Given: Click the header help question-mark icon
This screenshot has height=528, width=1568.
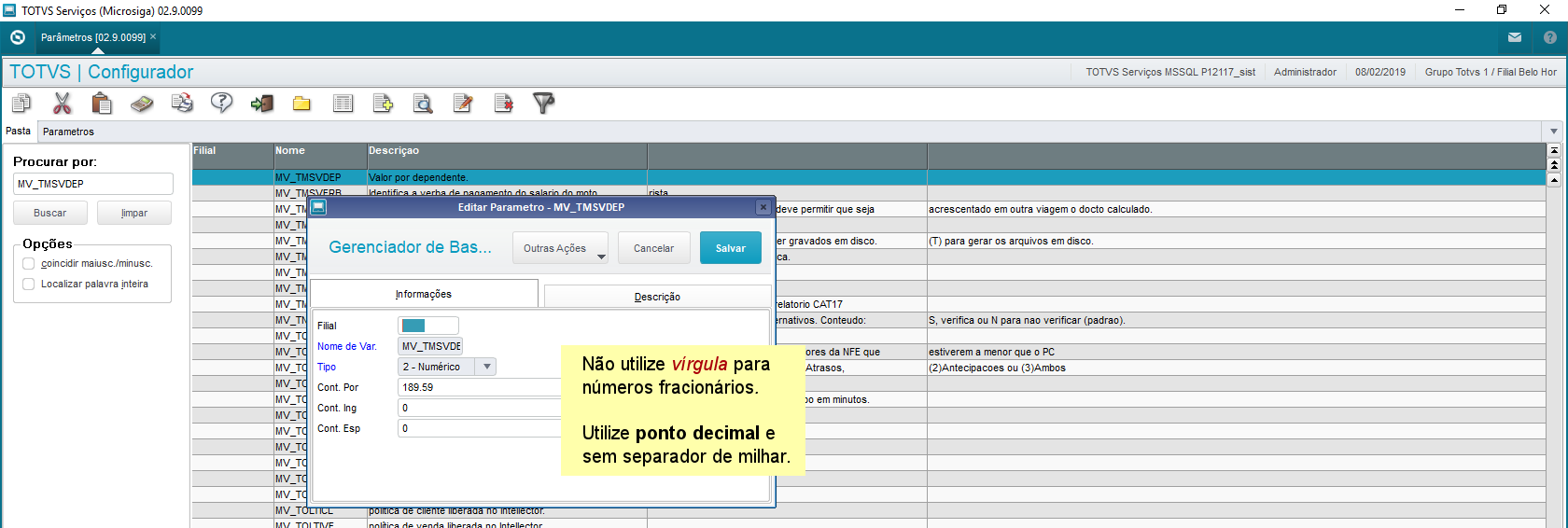Looking at the screenshot, I should (1550, 37).
